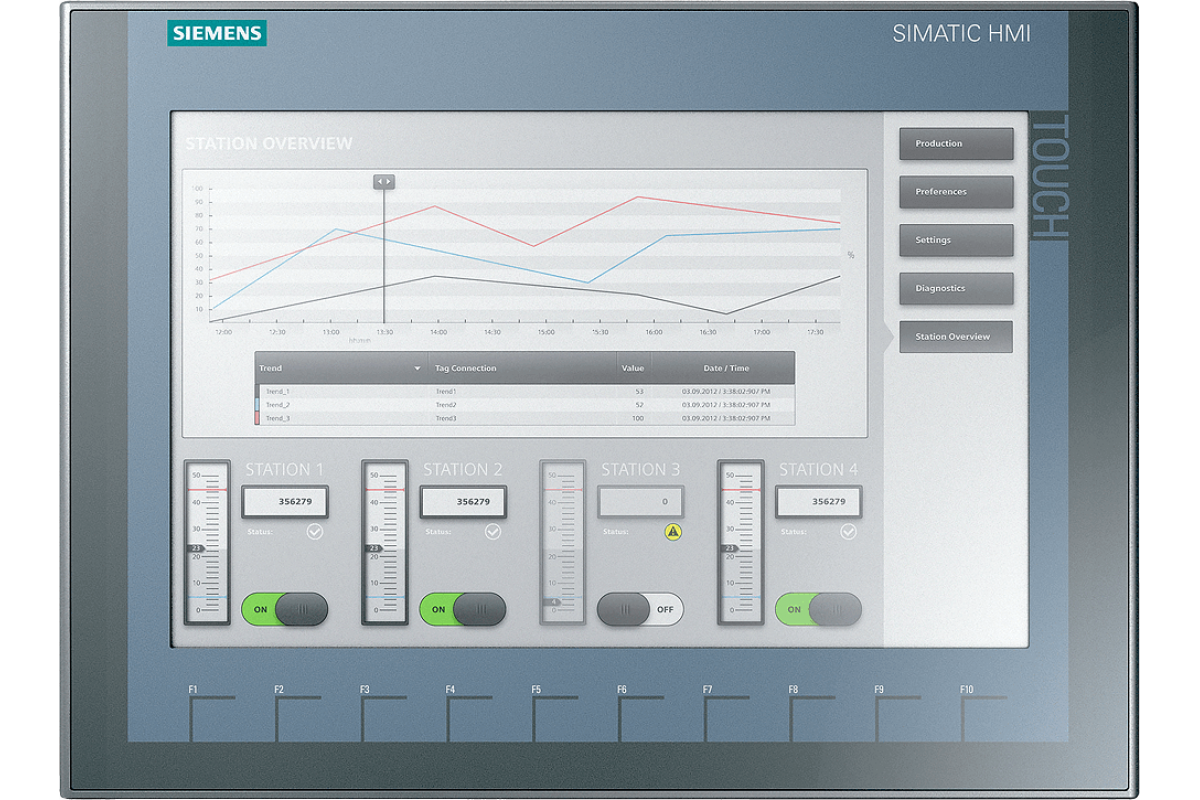Open the Preferences button
The height and width of the screenshot is (800, 1200).
tap(956, 192)
